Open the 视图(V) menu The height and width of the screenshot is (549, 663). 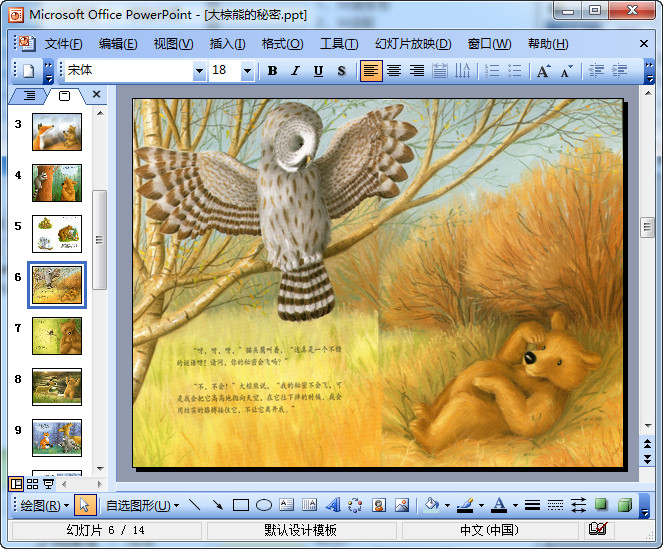(173, 44)
